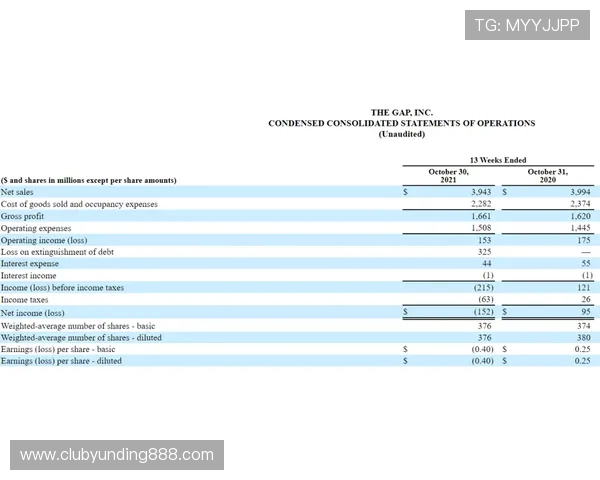Open the www.clubyunding888.com link
The image size is (600, 480).
click(116, 455)
